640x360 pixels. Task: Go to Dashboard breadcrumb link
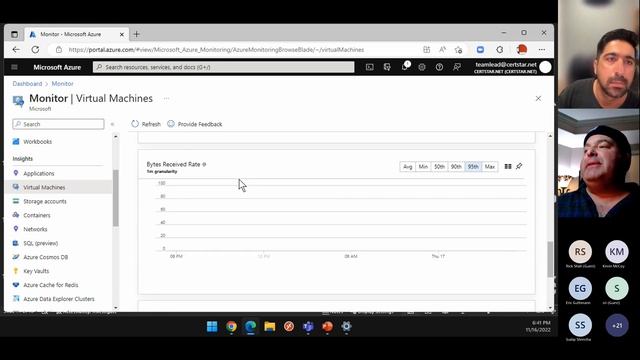27,84
